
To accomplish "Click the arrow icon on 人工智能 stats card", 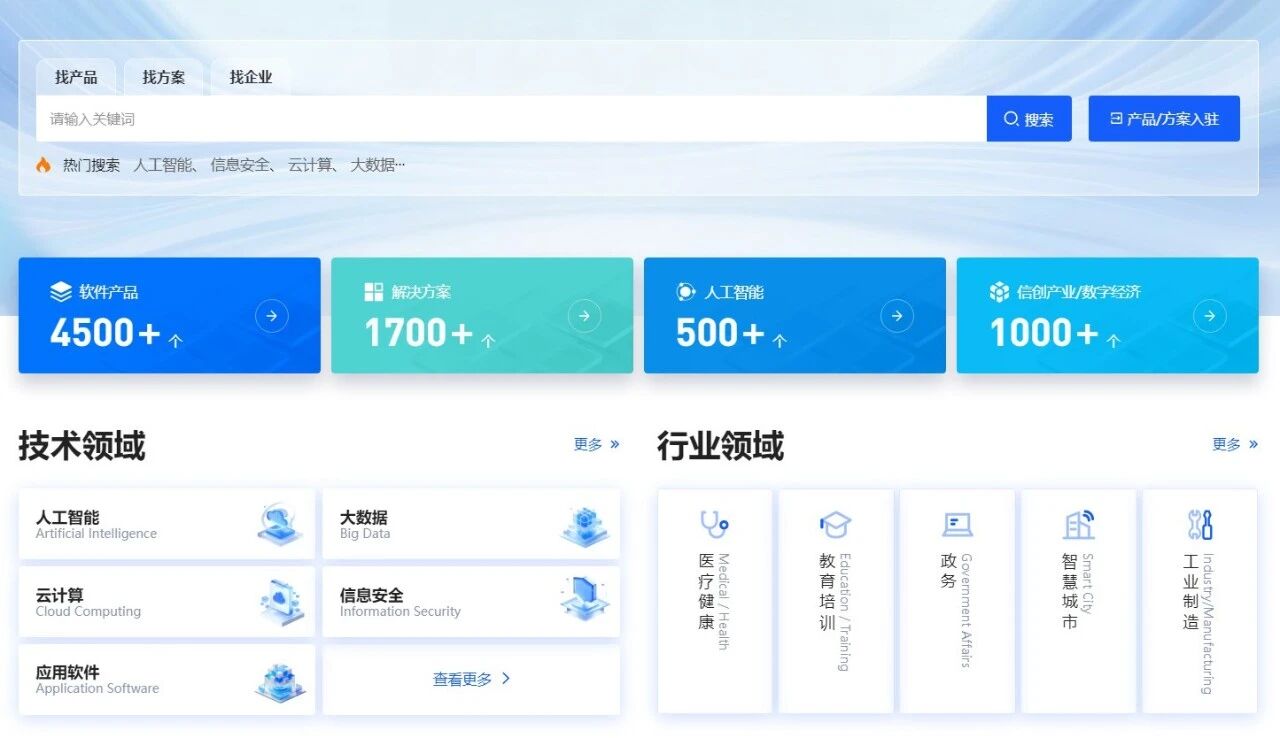I will point(897,317).
